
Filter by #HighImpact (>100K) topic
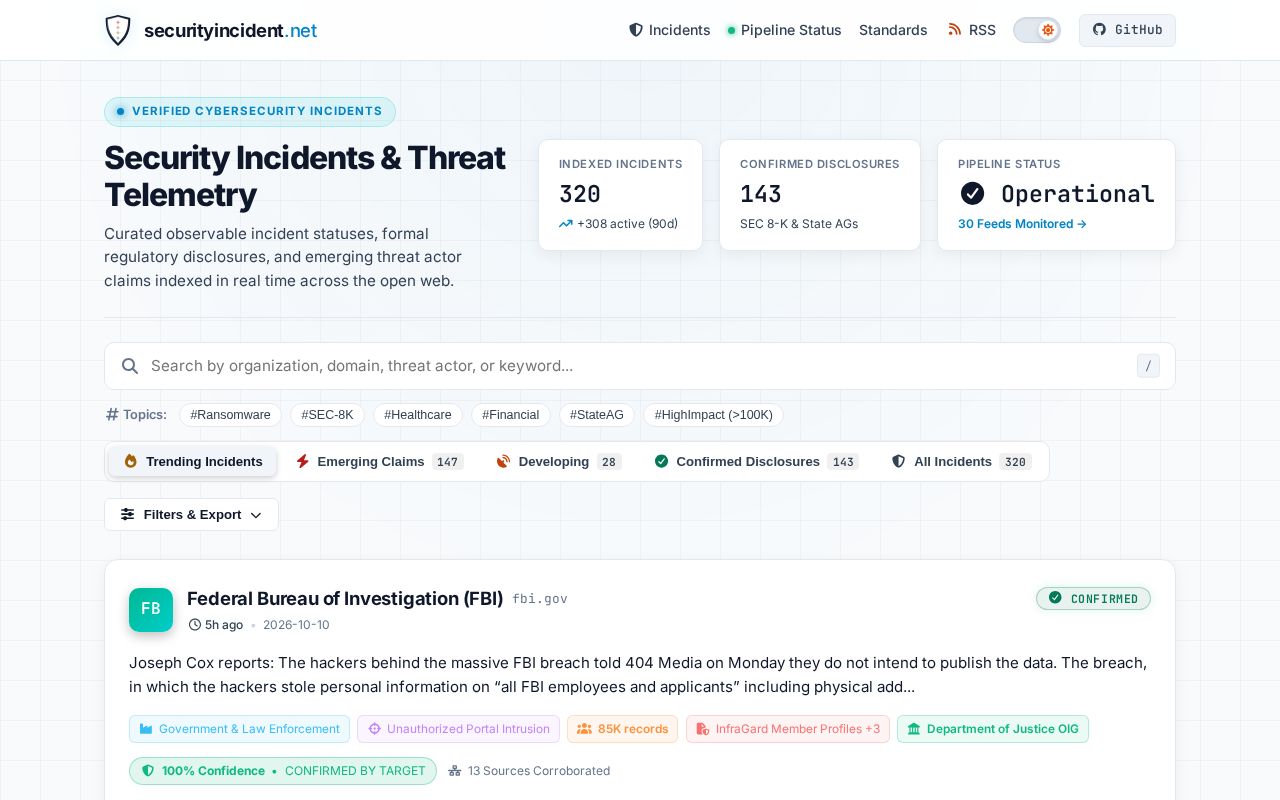coord(713,414)
